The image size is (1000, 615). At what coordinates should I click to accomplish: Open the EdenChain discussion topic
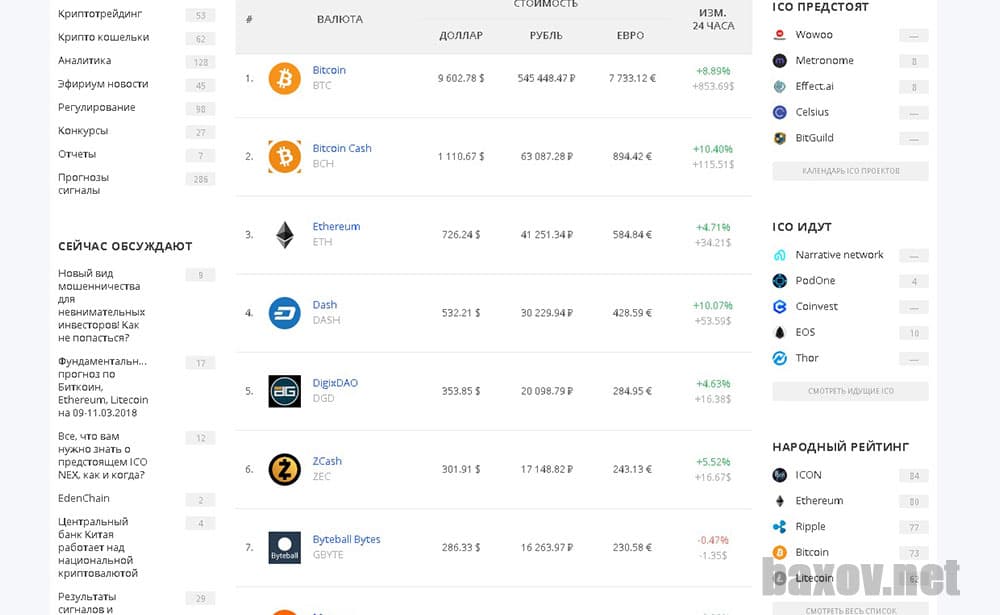click(x=83, y=497)
